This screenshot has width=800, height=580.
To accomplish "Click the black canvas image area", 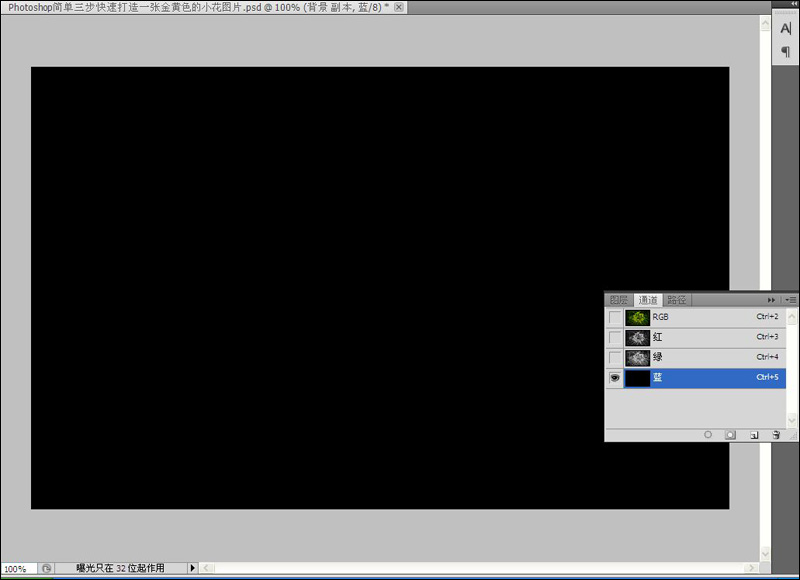I will (x=380, y=288).
